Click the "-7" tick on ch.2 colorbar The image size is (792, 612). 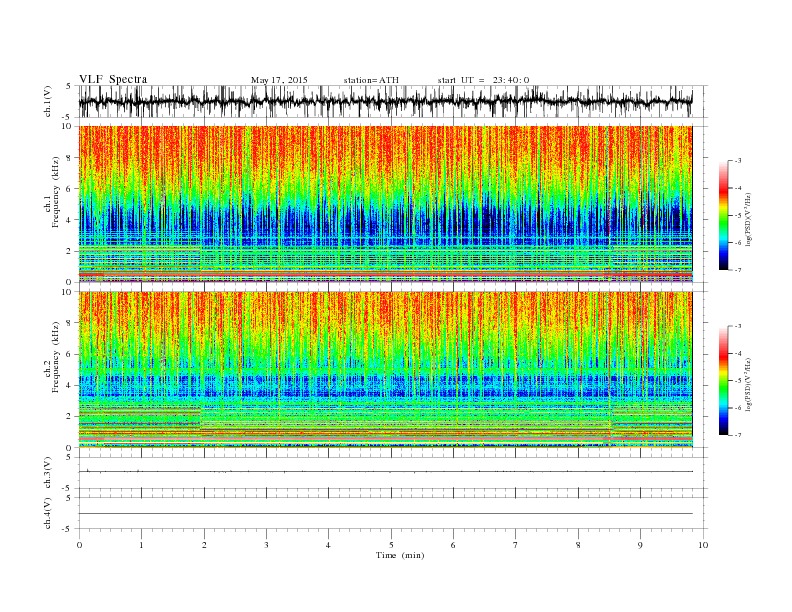click(738, 435)
